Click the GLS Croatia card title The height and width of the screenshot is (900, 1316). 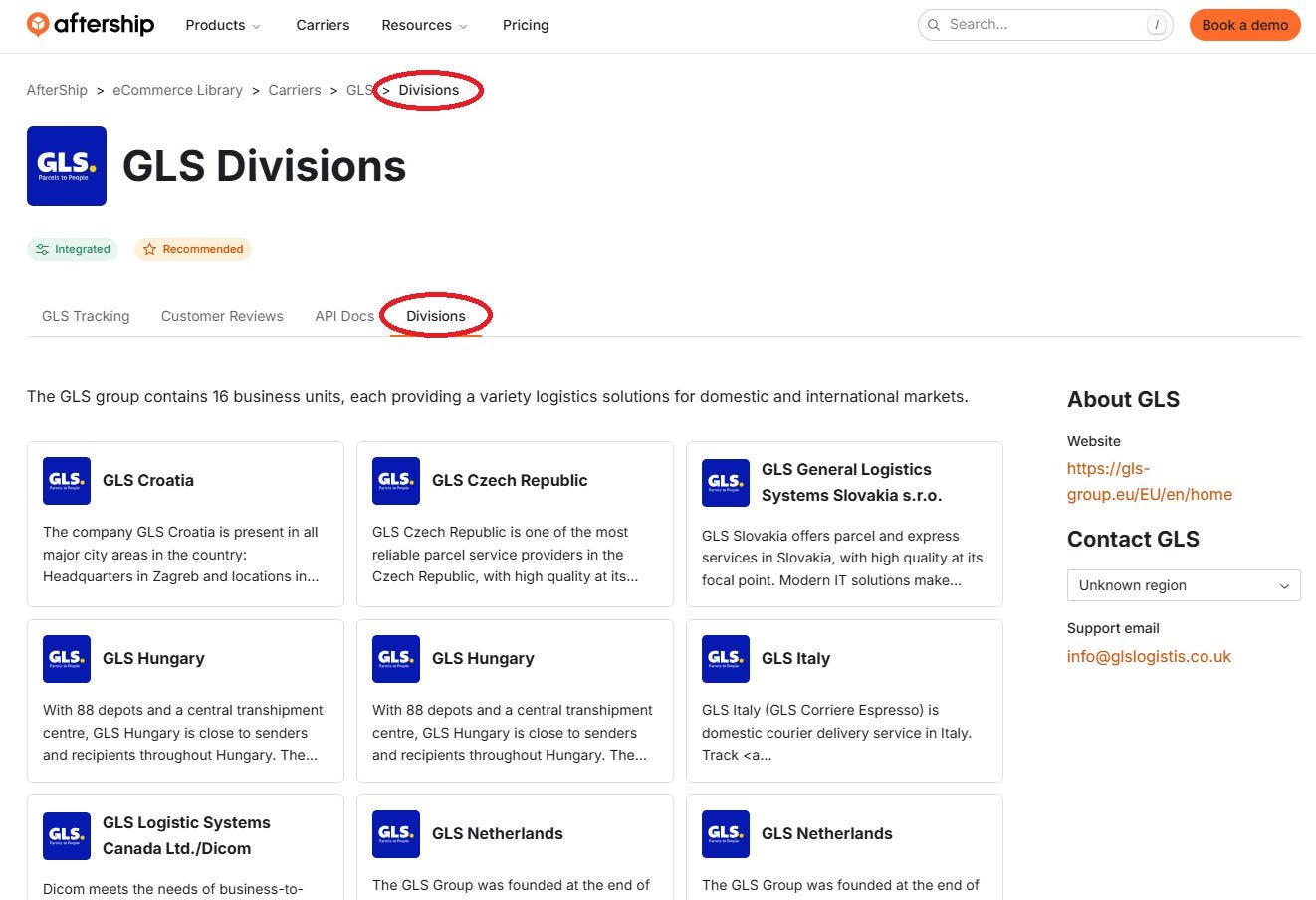coord(148,481)
